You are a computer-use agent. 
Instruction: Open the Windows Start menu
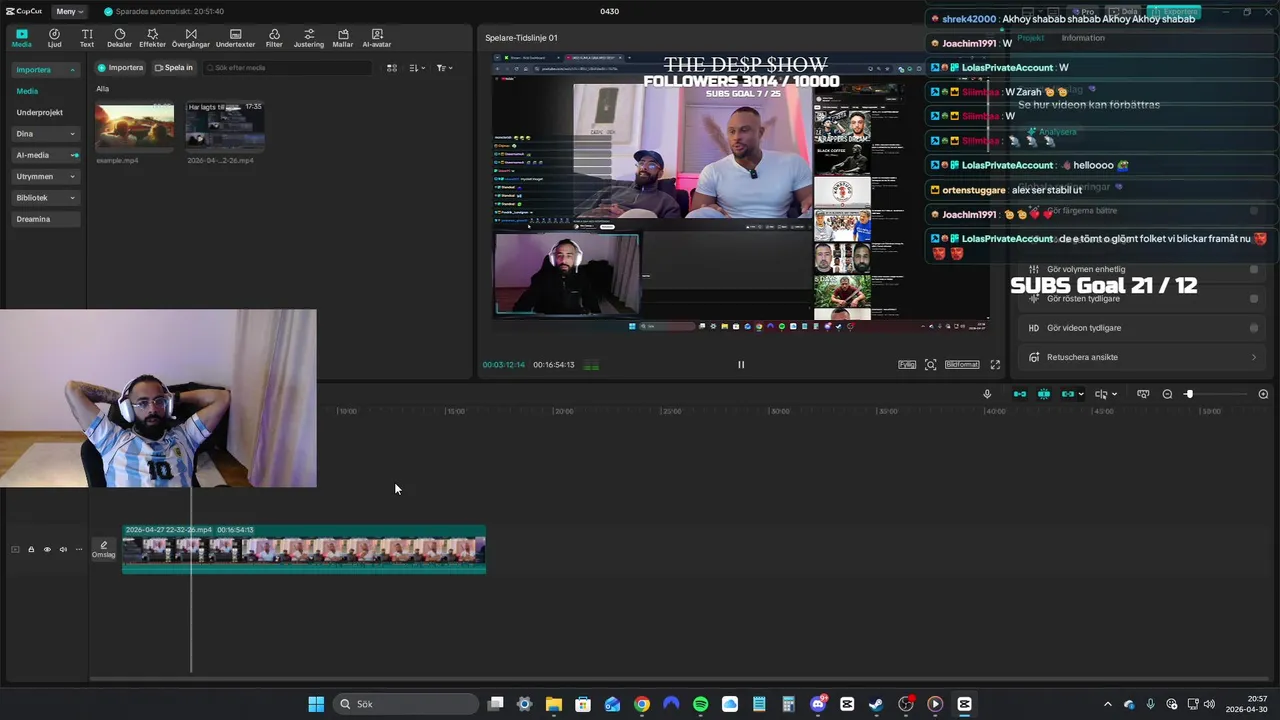tap(316, 704)
